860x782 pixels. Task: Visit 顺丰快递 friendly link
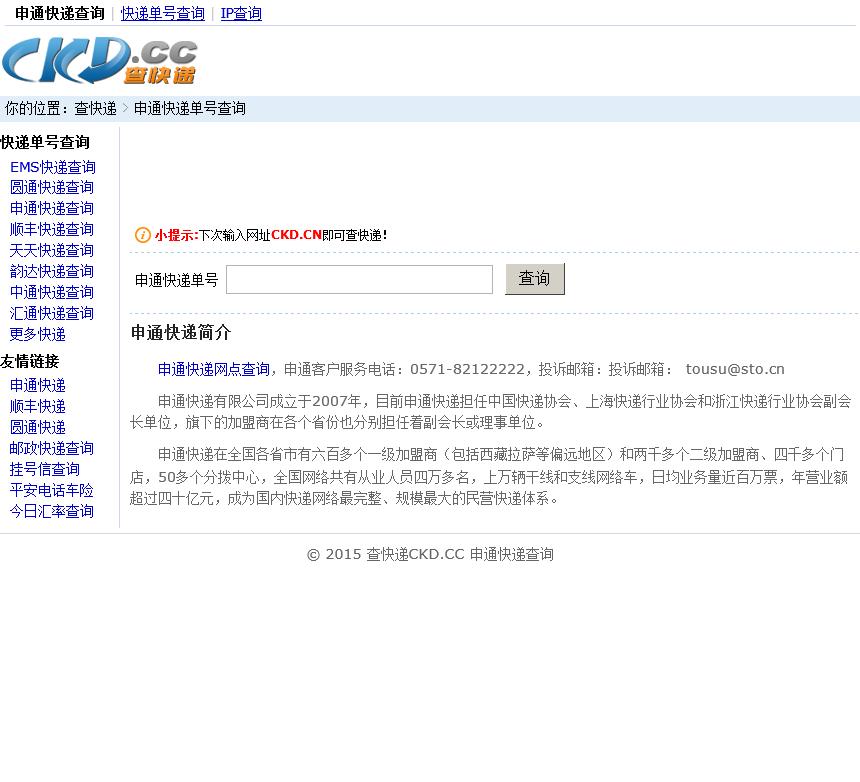click(38, 406)
